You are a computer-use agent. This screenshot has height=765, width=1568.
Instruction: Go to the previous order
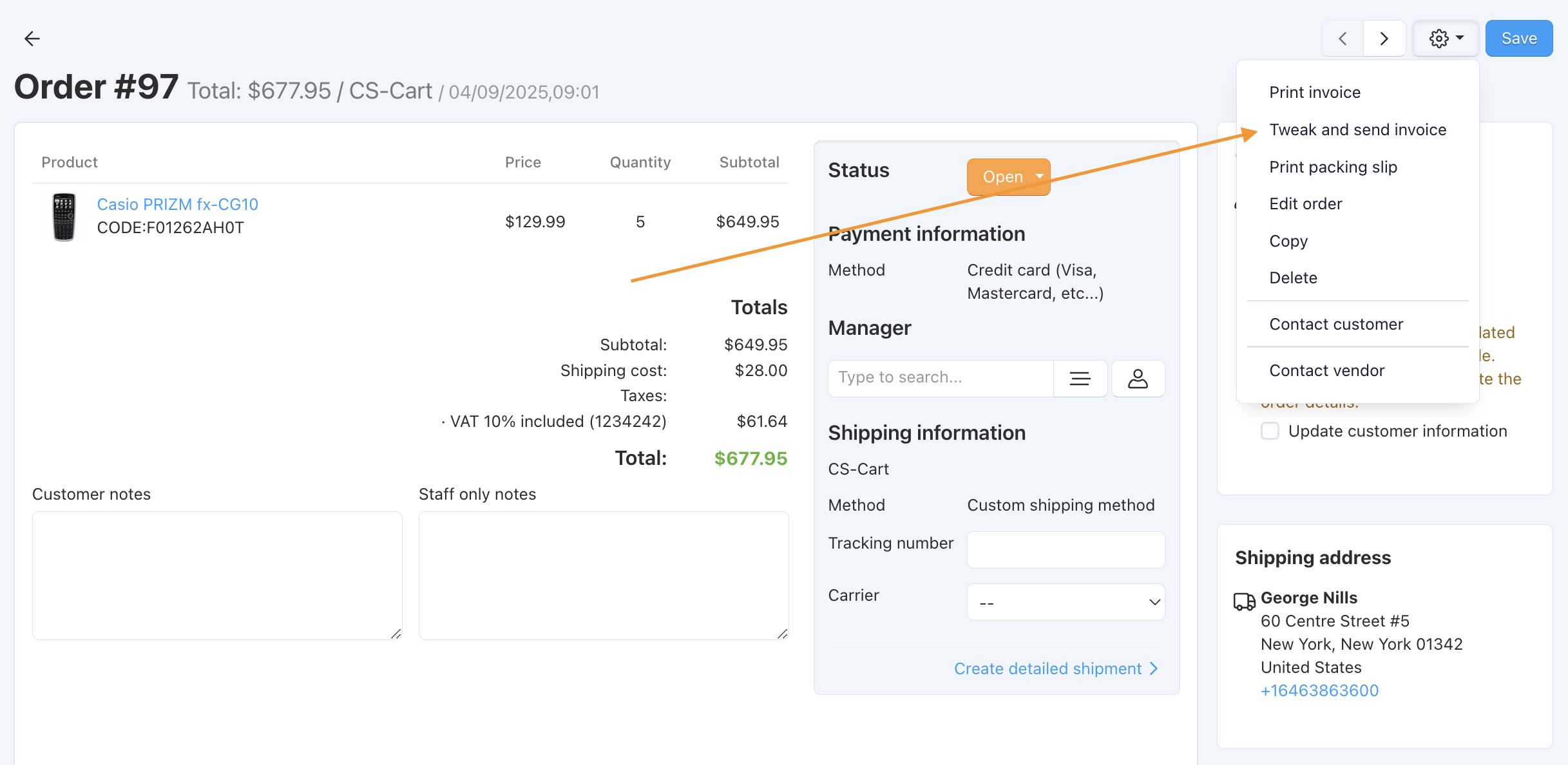coord(1343,39)
